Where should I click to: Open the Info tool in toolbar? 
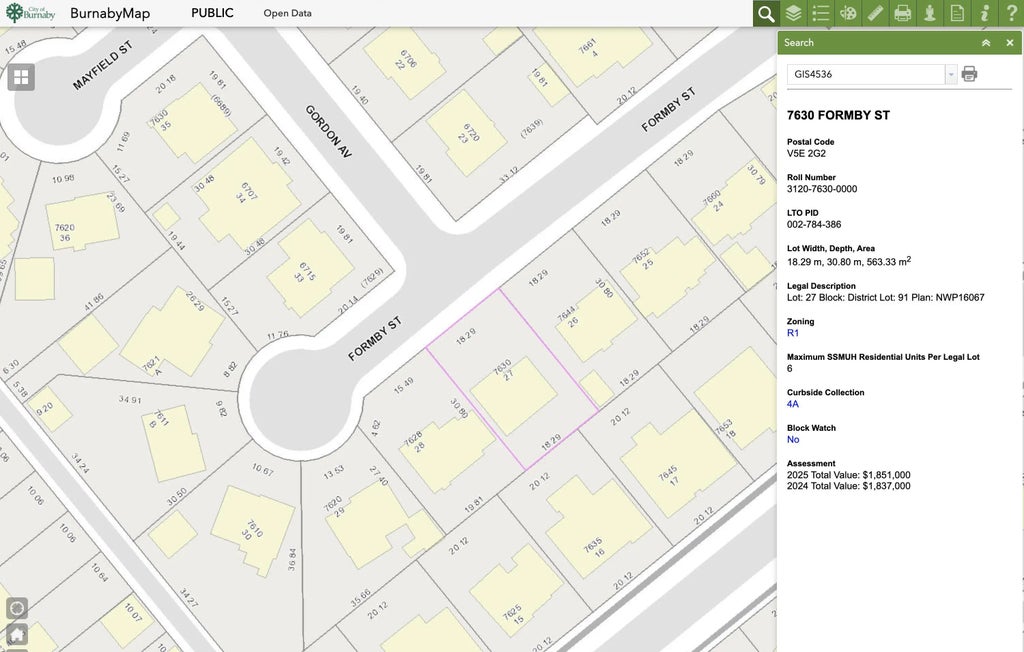click(985, 13)
